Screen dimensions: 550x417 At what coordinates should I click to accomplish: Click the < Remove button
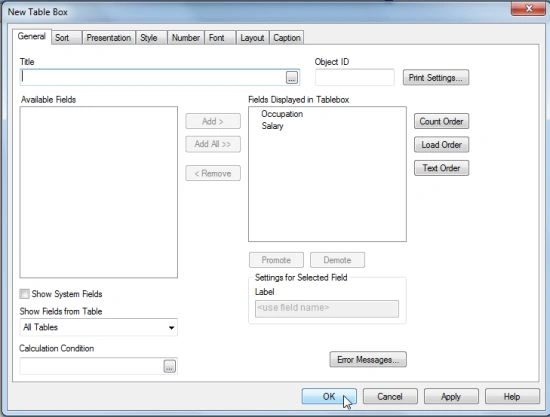point(213,173)
